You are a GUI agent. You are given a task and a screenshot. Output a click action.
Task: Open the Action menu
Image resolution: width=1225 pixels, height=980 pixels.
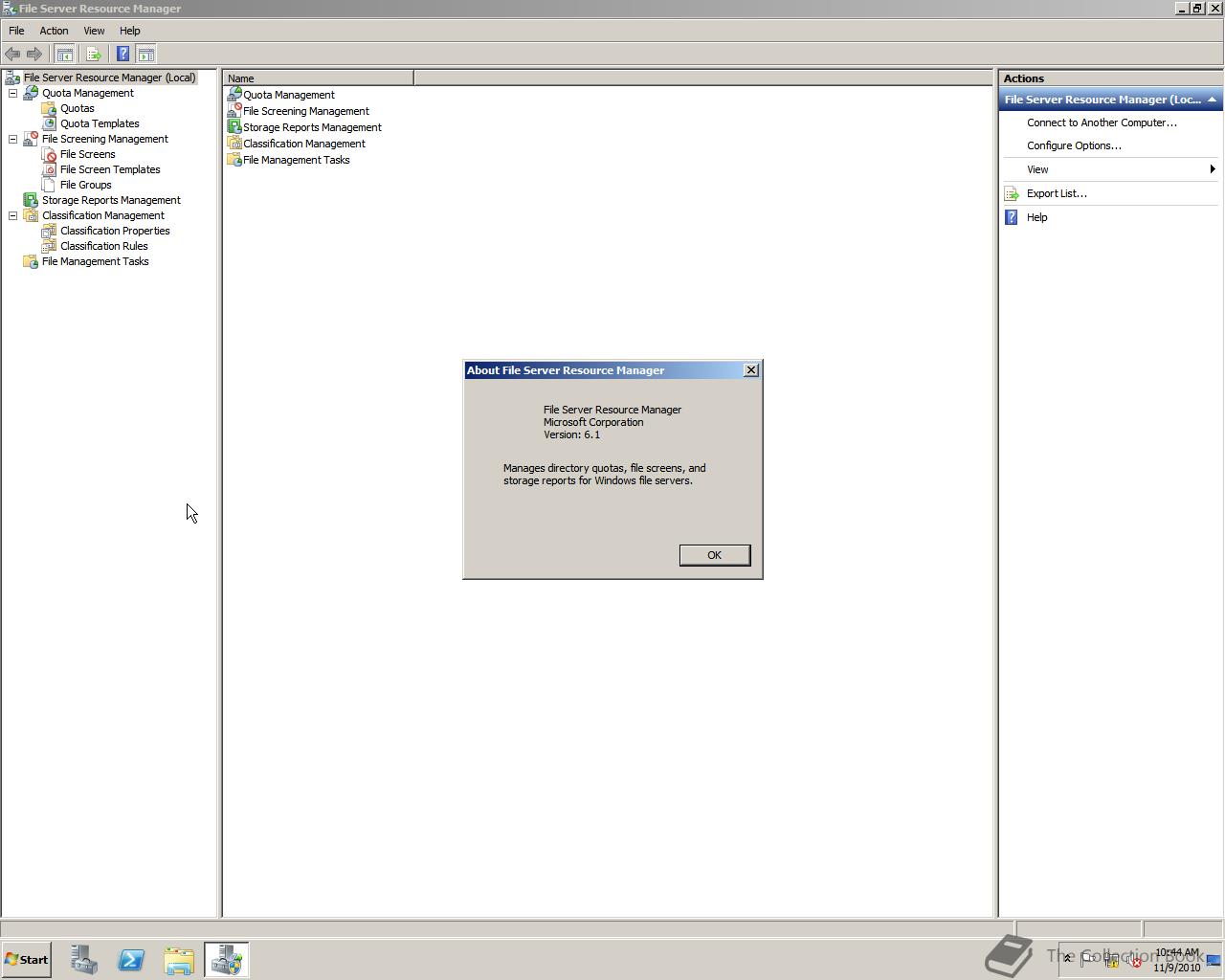tap(54, 31)
